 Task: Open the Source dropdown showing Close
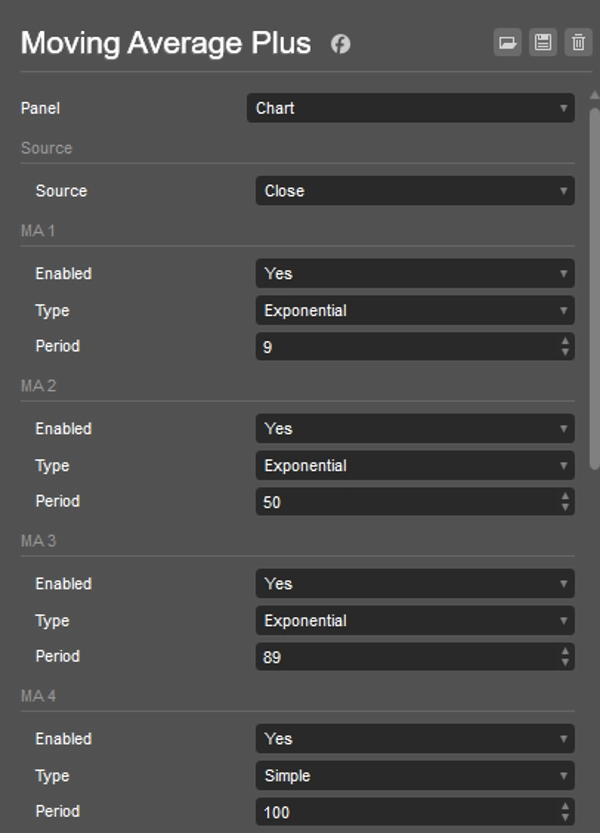click(415, 191)
